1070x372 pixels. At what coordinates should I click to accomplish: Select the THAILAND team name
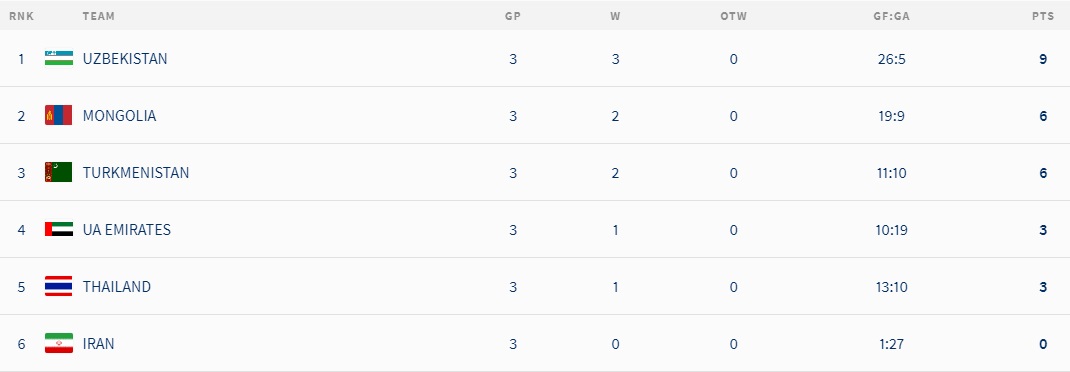tap(117, 287)
